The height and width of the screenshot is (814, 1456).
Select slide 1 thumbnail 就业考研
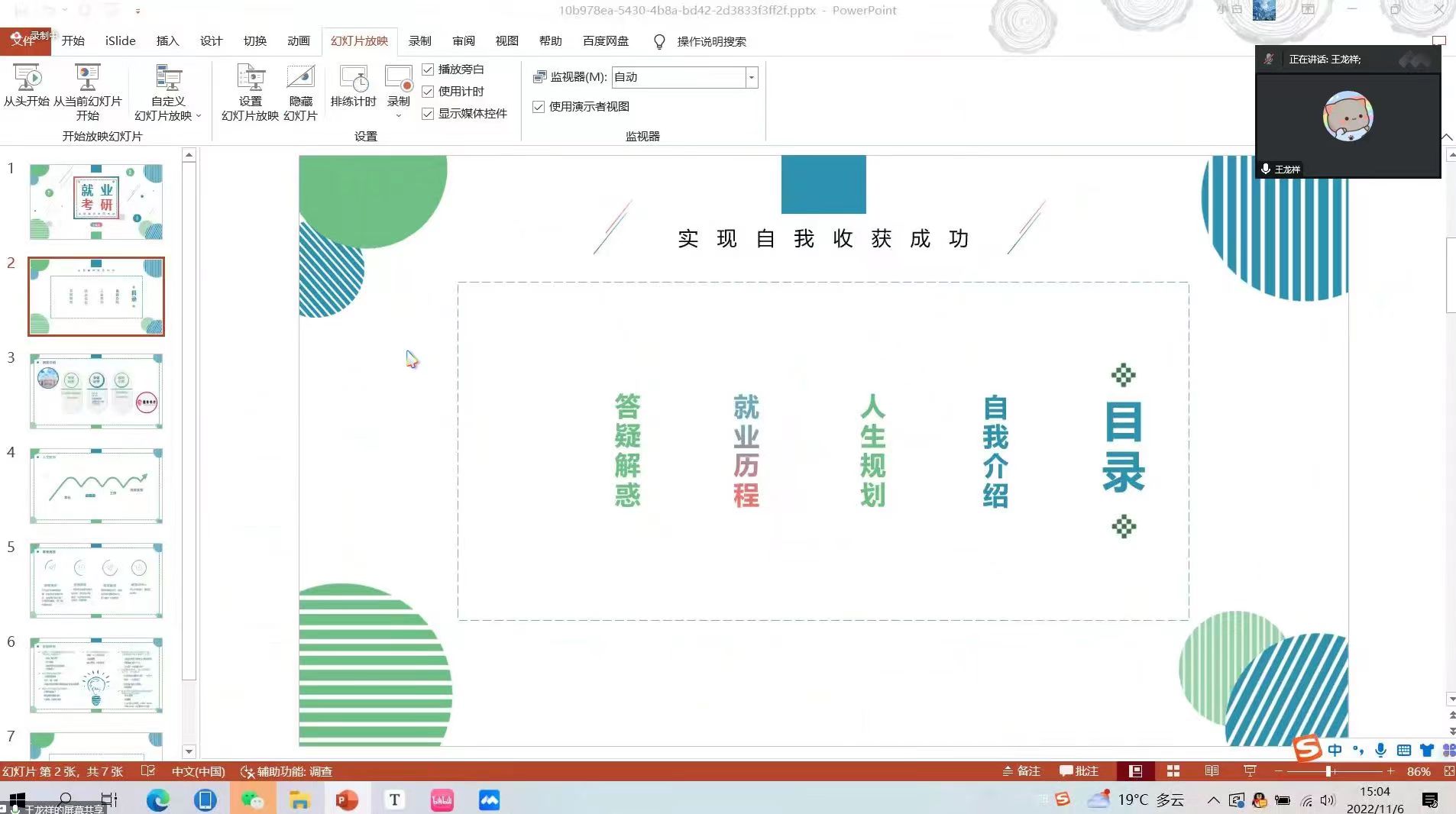tap(96, 202)
